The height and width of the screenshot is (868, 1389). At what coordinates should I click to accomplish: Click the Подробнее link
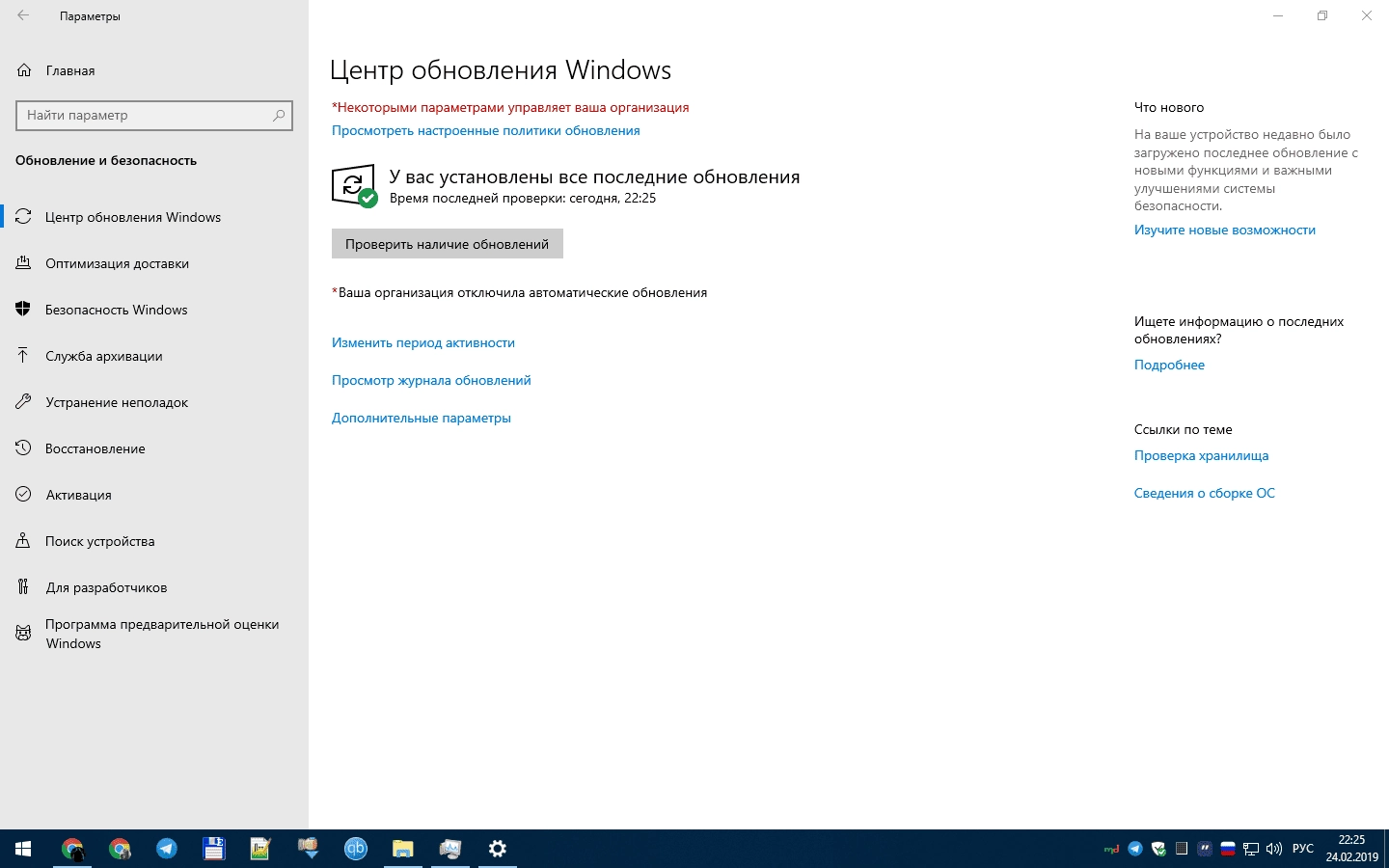[x=1169, y=365]
